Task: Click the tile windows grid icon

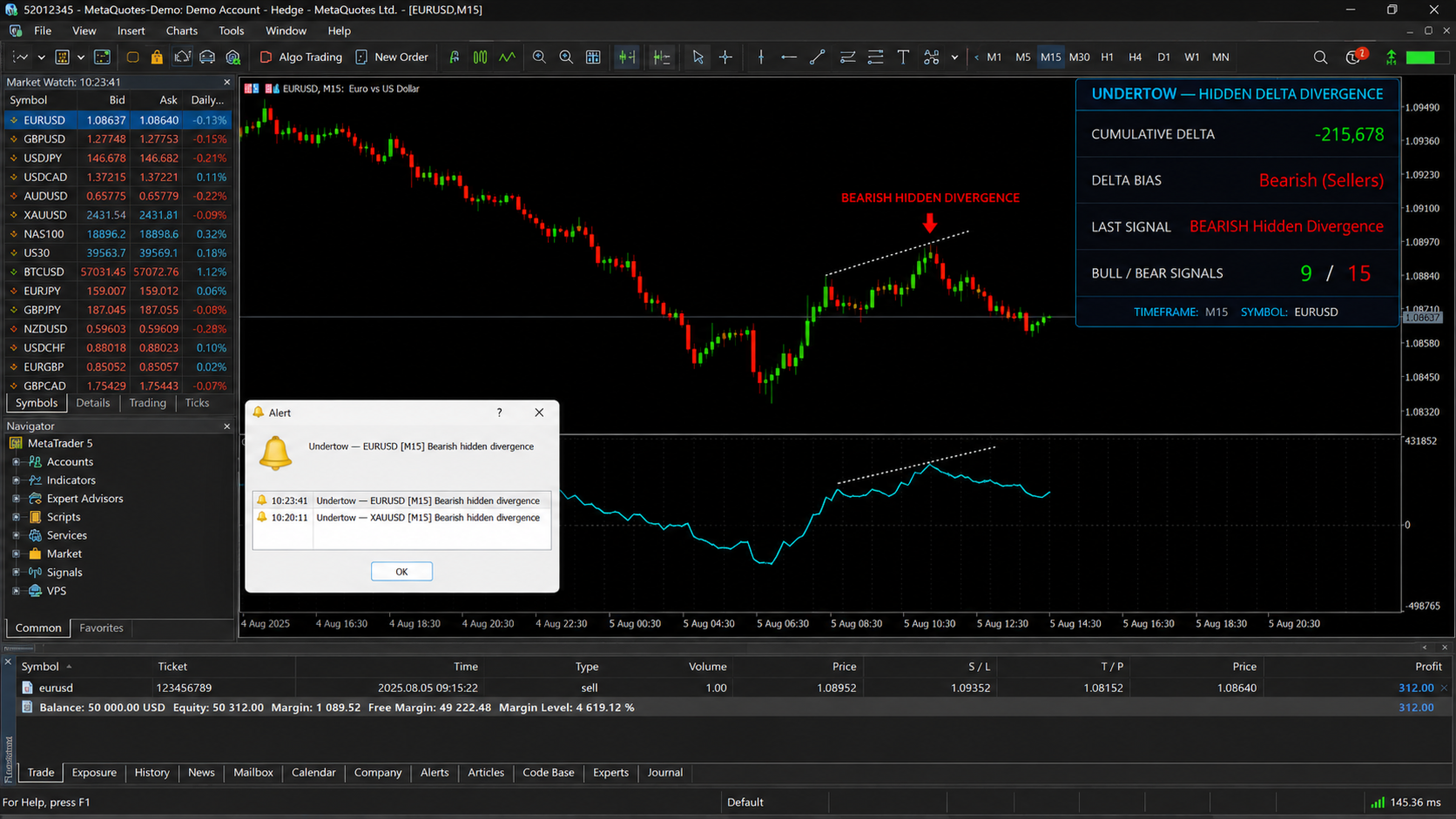Action: click(x=593, y=57)
